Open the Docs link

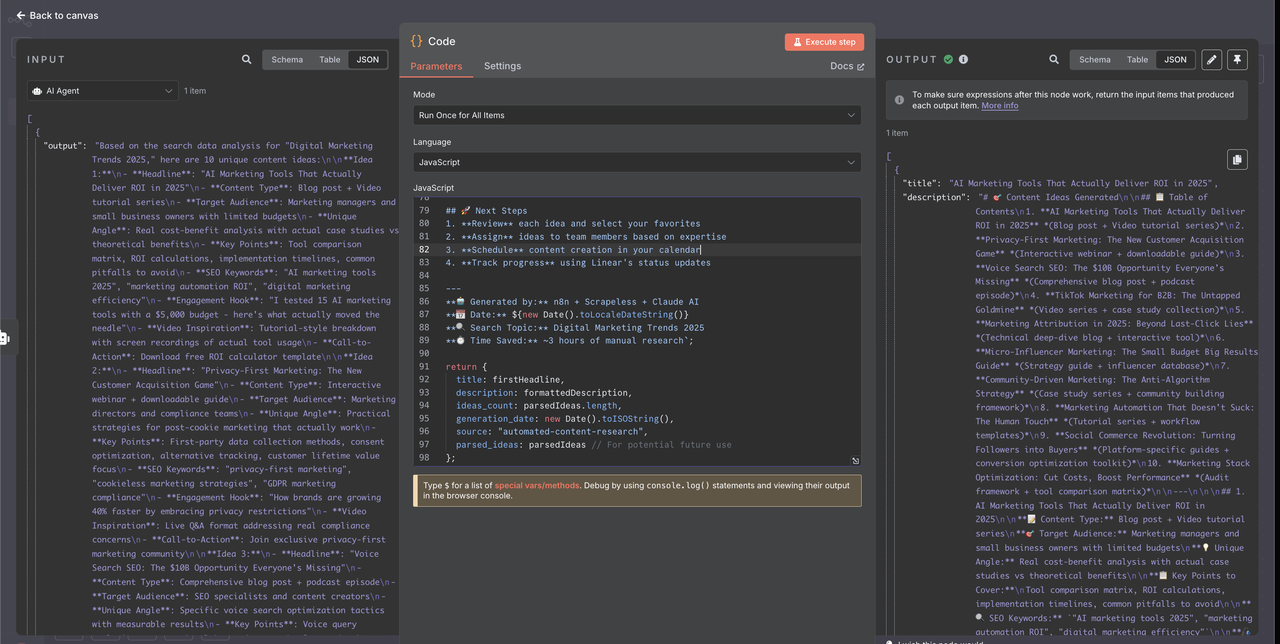(847, 66)
